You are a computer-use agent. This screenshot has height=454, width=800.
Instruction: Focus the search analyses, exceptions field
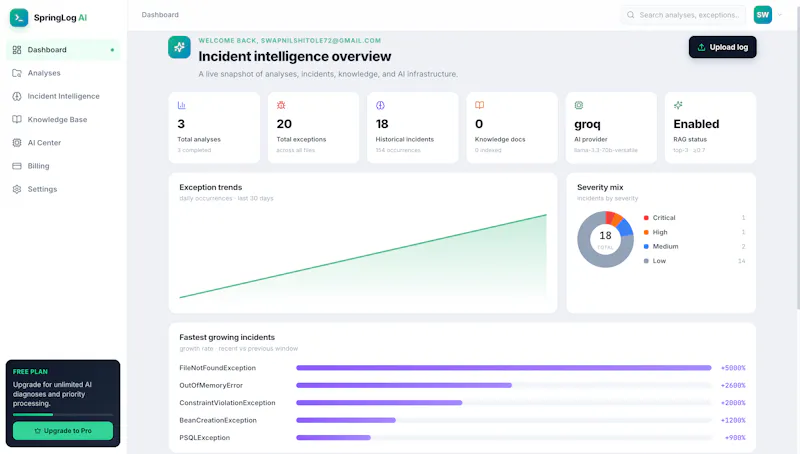coord(684,15)
